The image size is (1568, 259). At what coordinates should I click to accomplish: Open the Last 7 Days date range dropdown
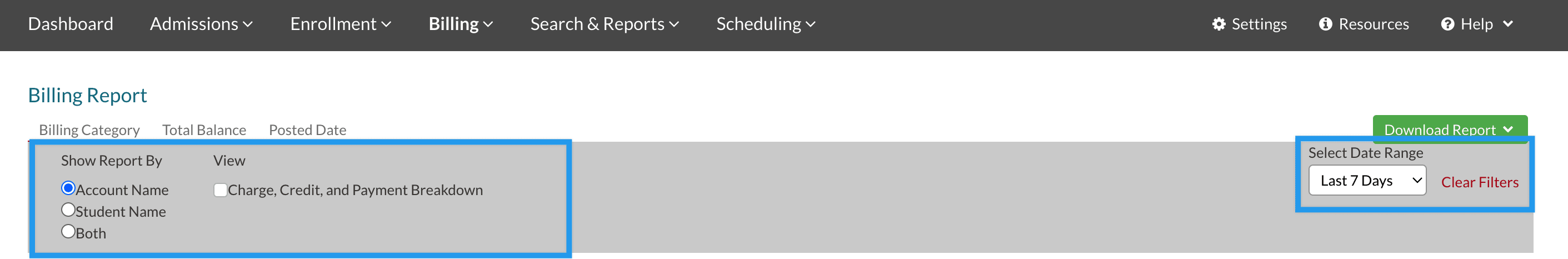1366,181
